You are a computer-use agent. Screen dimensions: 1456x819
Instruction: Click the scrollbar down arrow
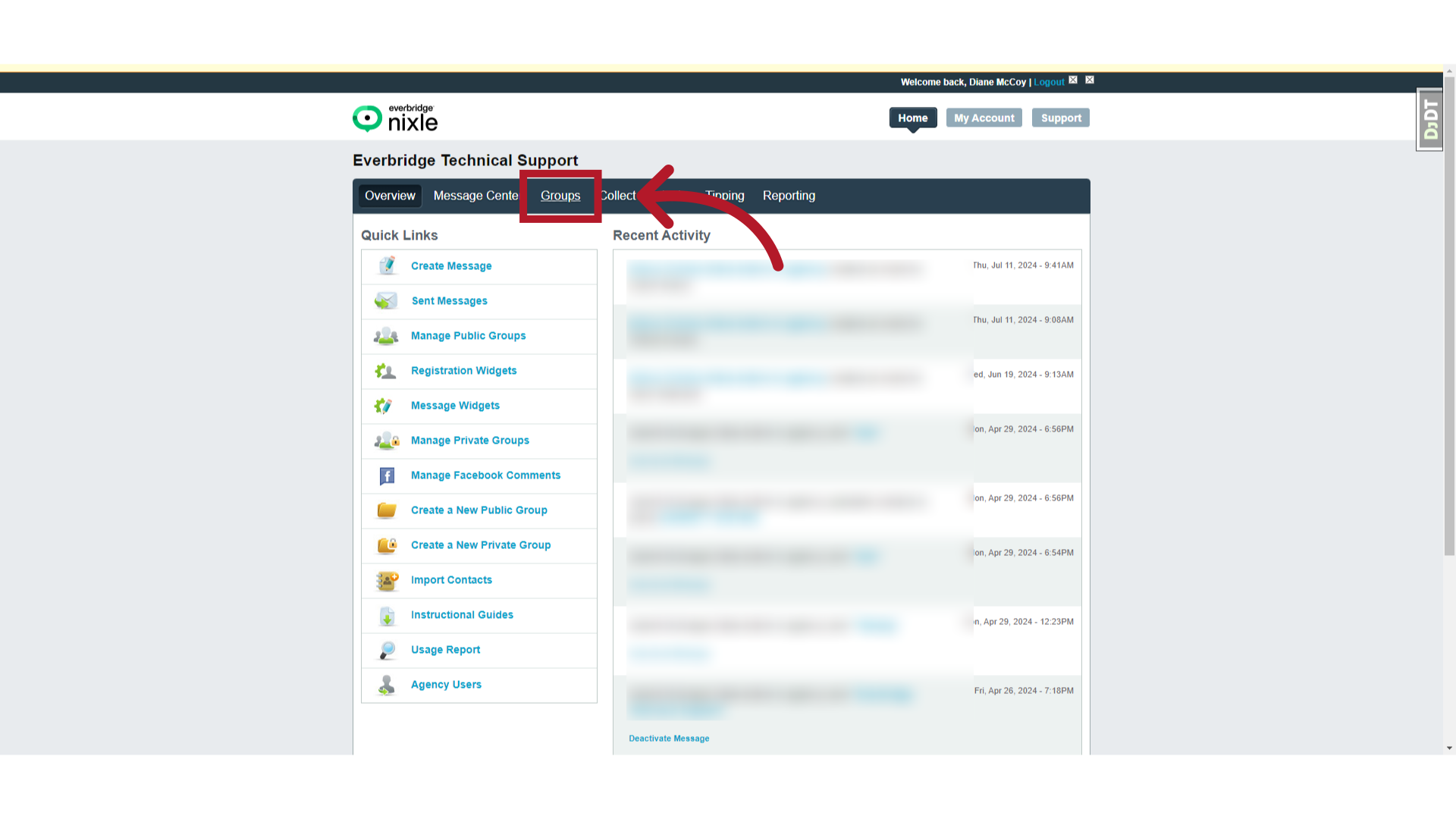[x=1449, y=748]
